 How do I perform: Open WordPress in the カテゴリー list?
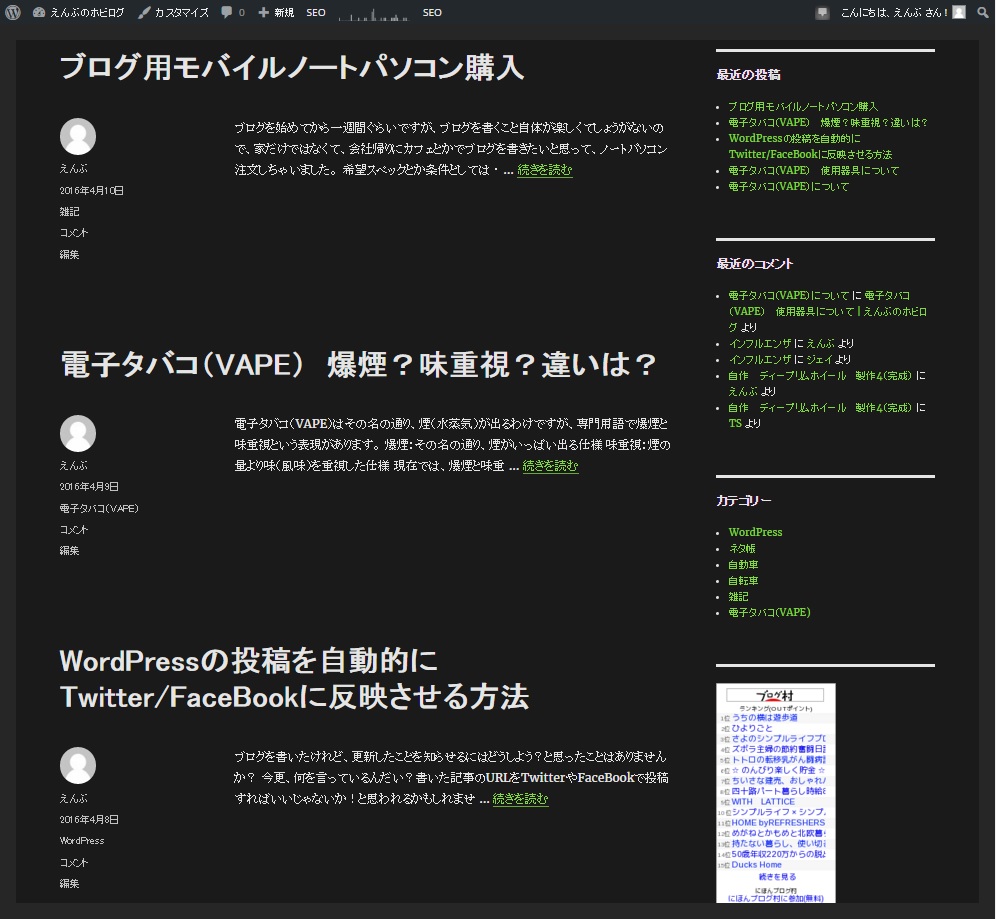[x=755, y=532]
